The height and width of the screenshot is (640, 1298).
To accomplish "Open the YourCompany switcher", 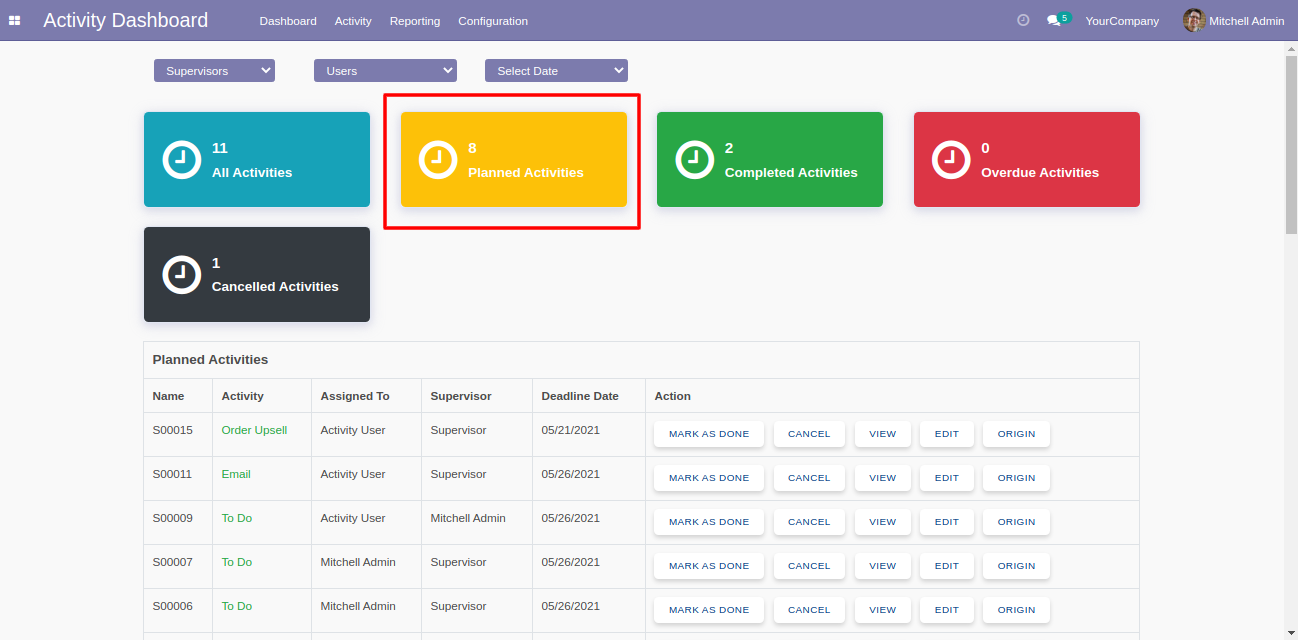I will [1122, 21].
